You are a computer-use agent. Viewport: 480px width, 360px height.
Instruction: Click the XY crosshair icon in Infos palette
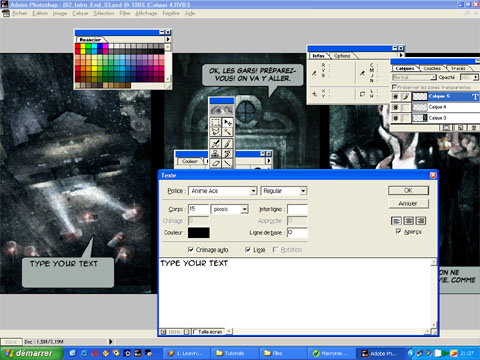coord(314,94)
